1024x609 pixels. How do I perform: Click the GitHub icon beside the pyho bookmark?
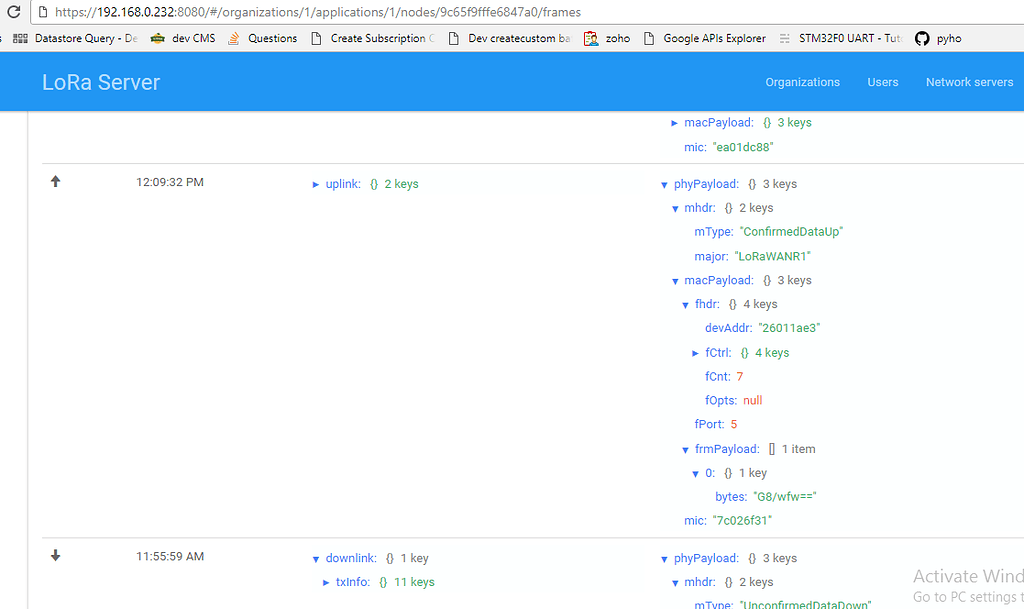922,38
